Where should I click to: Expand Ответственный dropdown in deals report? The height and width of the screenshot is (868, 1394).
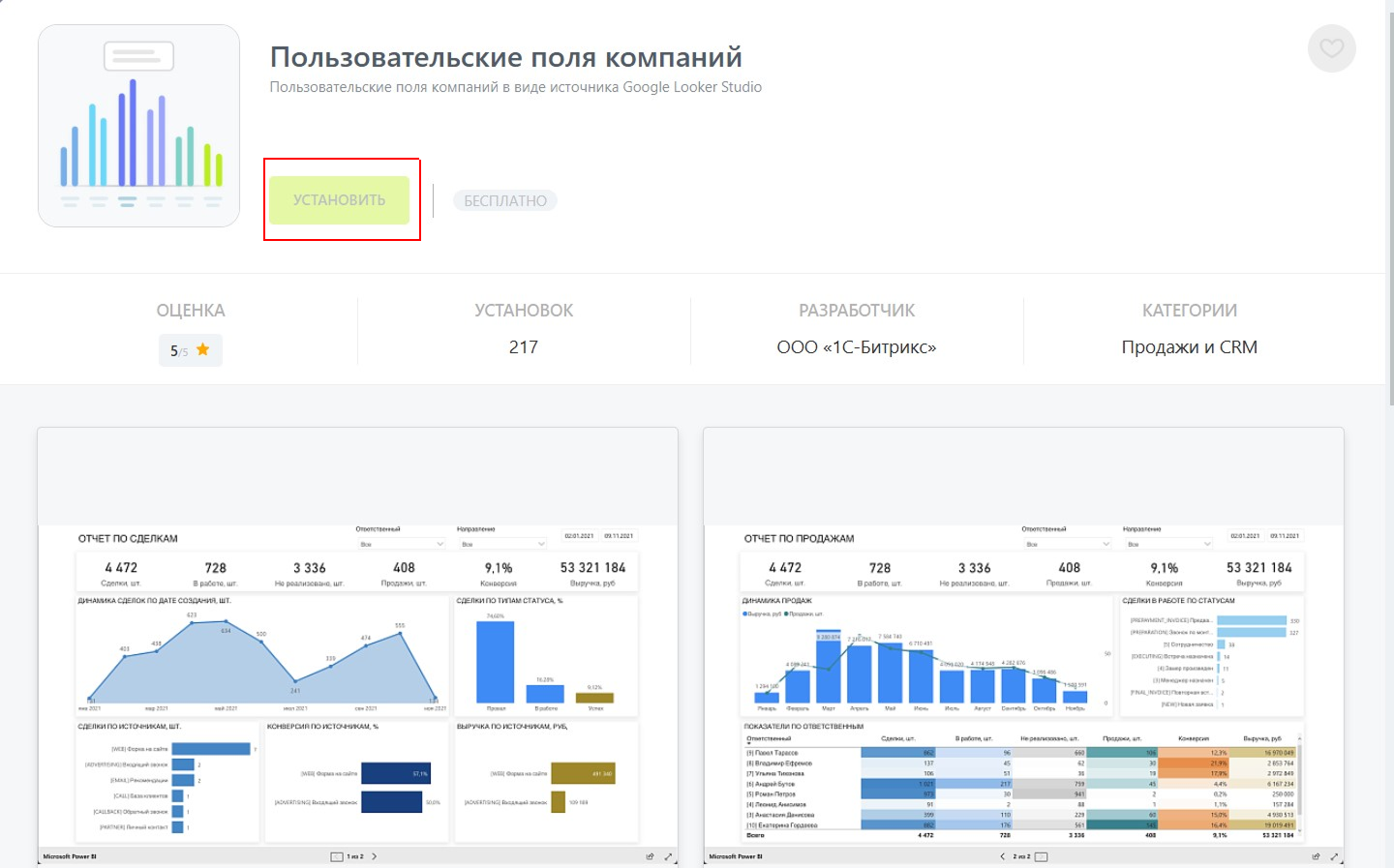(400, 544)
